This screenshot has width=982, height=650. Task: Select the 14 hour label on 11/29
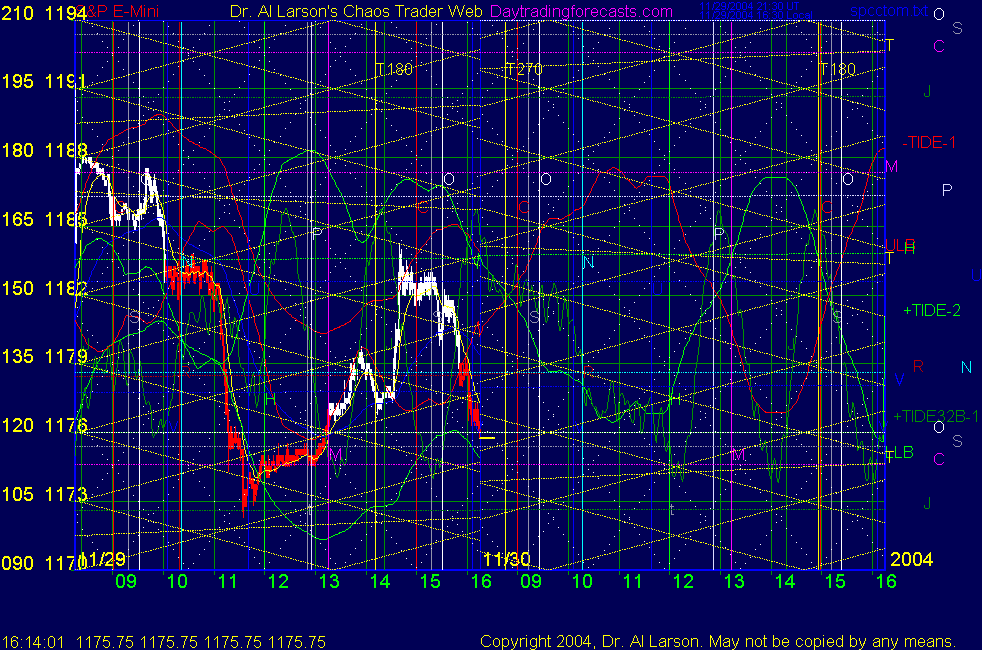[x=380, y=581]
